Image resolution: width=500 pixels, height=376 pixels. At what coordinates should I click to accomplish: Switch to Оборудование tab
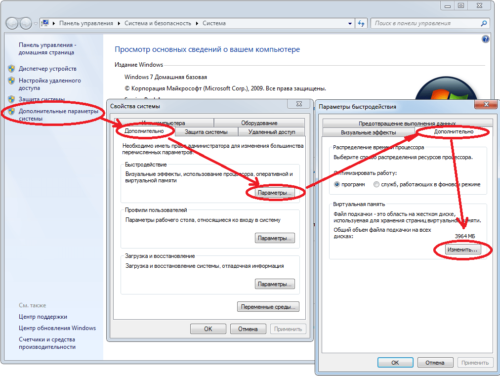[x=259, y=123]
